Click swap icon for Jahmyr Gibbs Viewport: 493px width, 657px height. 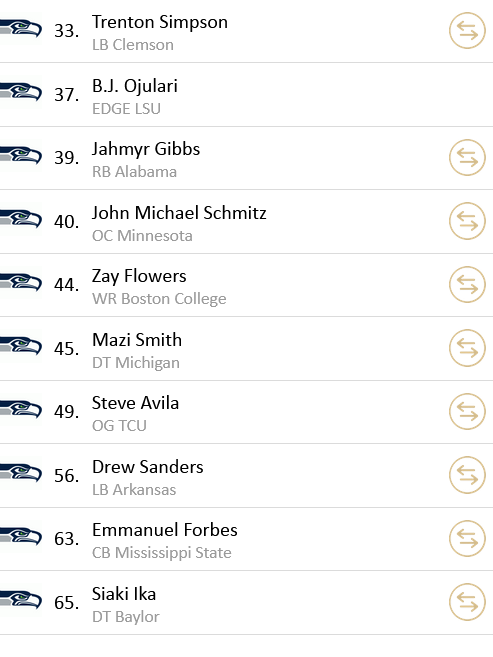467,158
